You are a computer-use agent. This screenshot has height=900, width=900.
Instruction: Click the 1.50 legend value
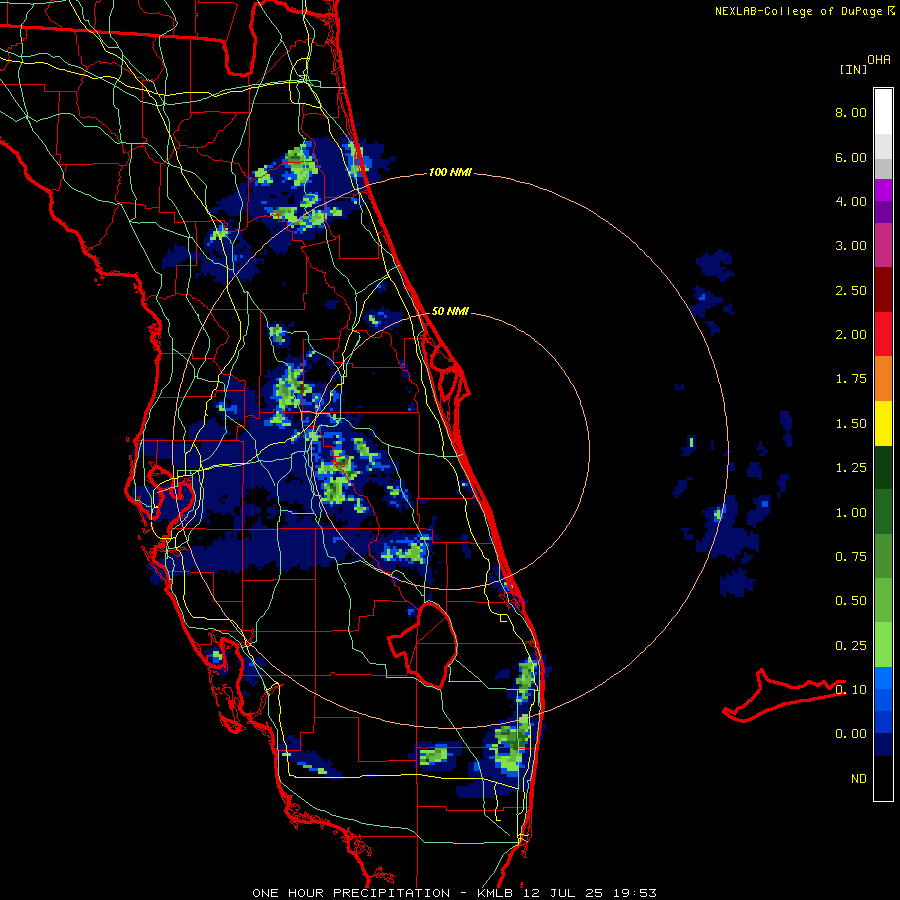coord(851,424)
